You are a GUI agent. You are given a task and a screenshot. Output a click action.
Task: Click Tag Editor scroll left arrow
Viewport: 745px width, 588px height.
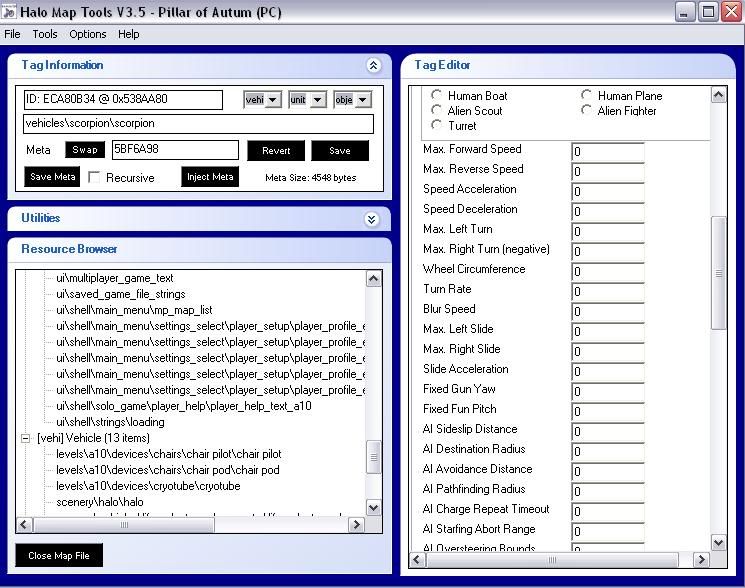tap(417, 560)
